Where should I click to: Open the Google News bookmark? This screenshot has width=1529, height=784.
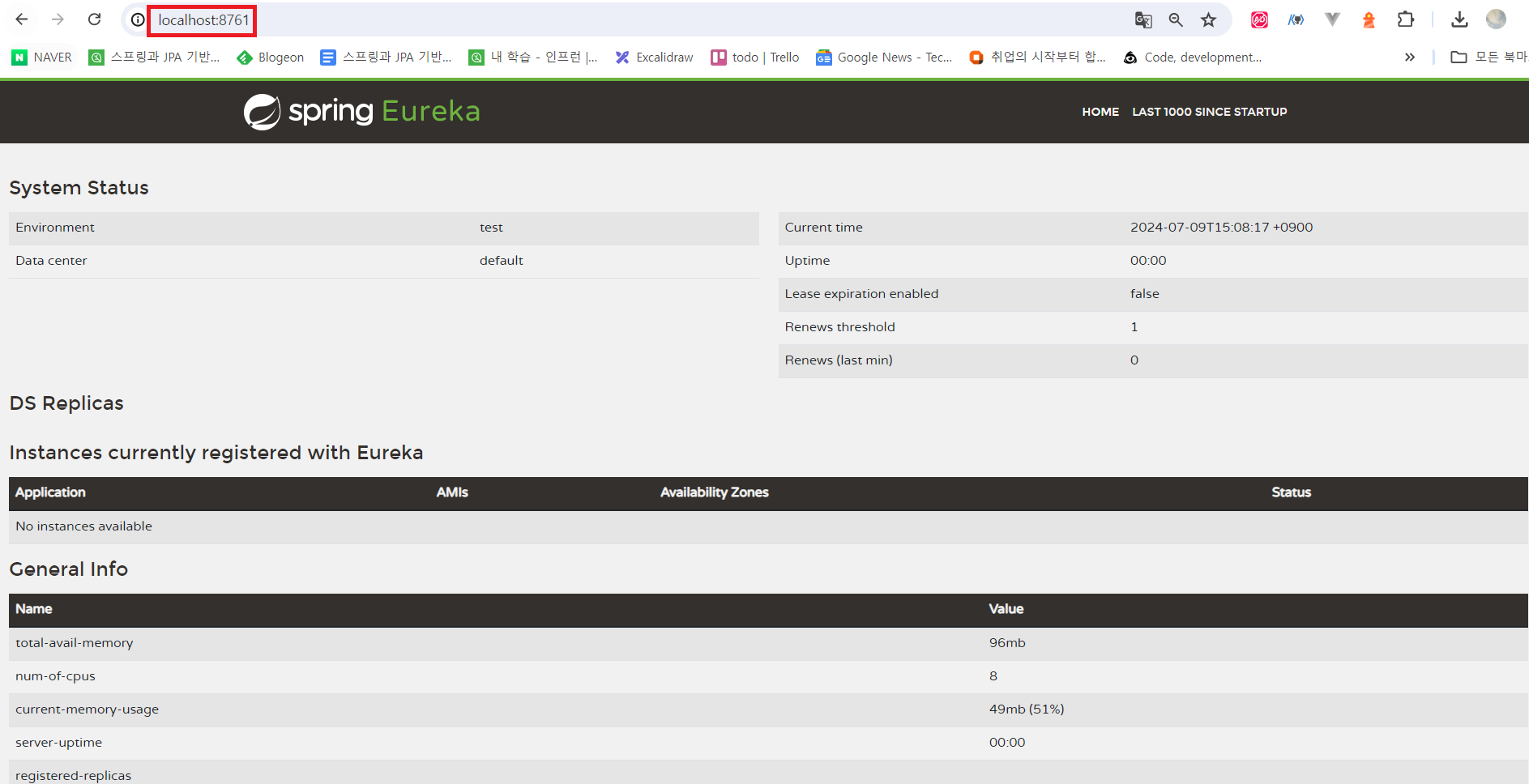884,58
